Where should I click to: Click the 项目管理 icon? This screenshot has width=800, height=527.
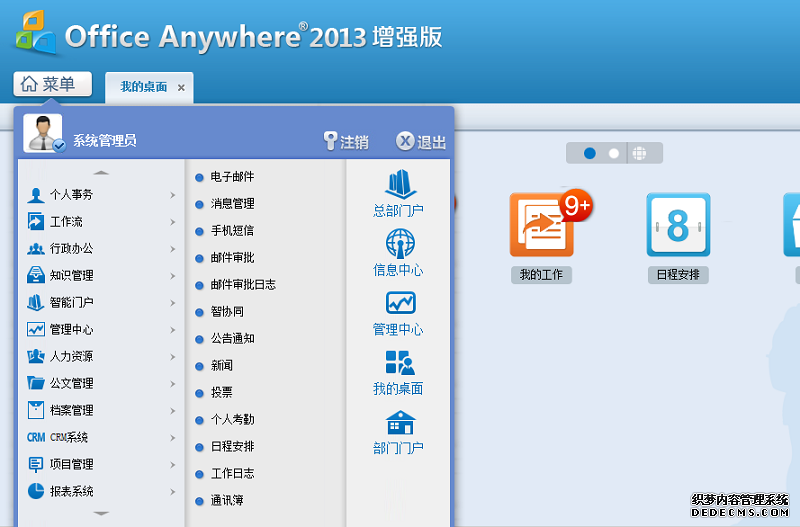coord(36,464)
